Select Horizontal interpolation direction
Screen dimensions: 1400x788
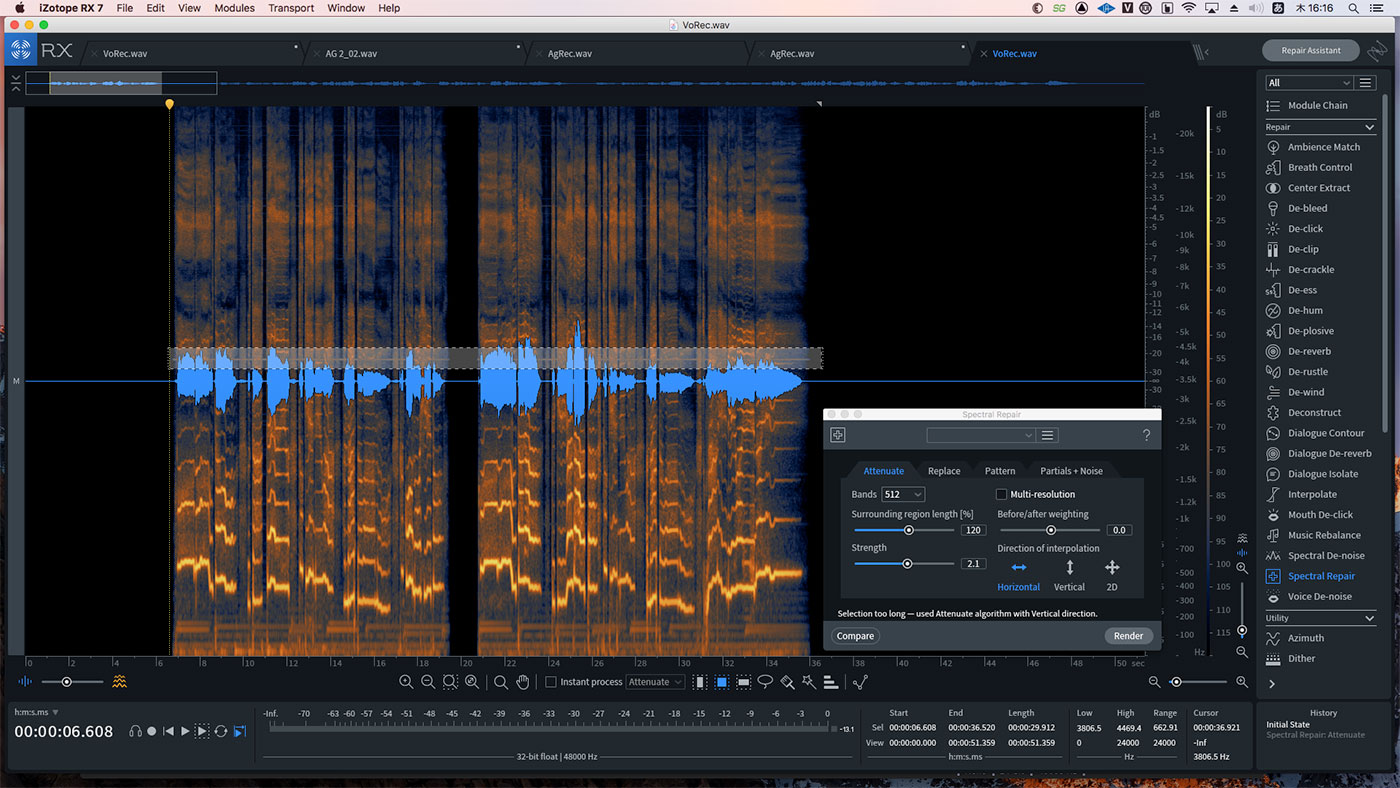tap(1018, 577)
